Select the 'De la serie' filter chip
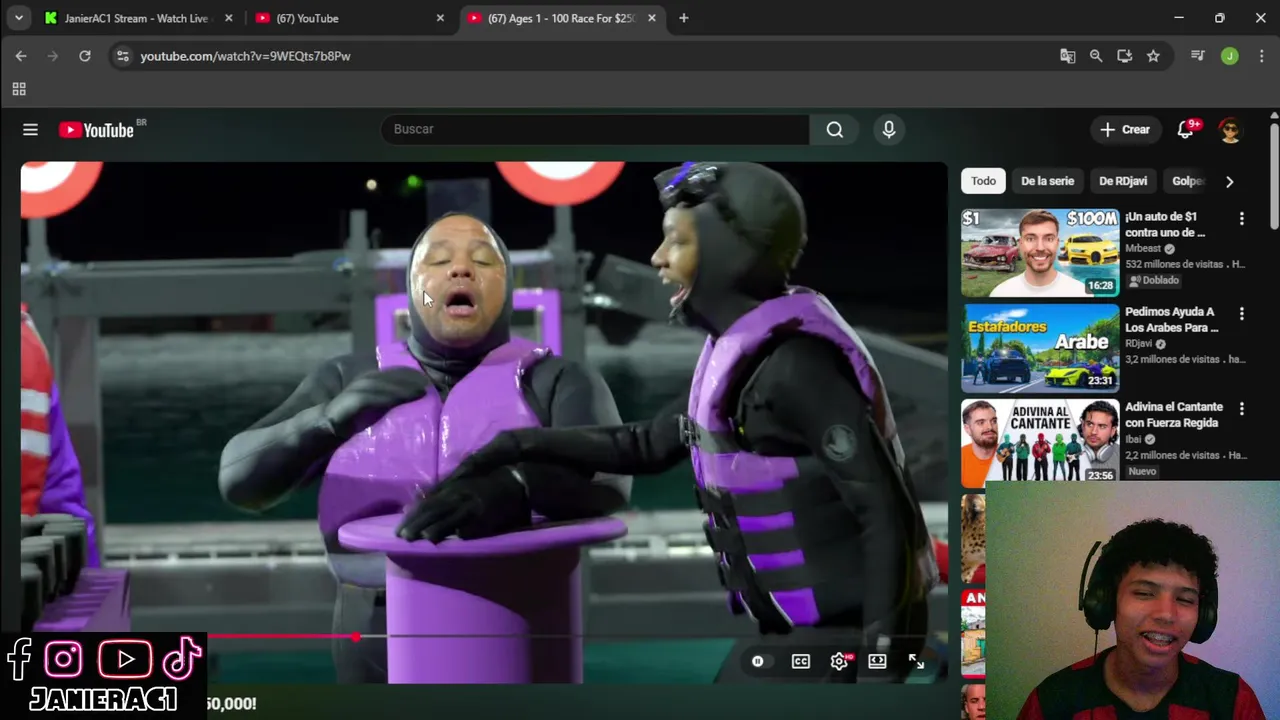This screenshot has height=720, width=1280. tap(1047, 181)
